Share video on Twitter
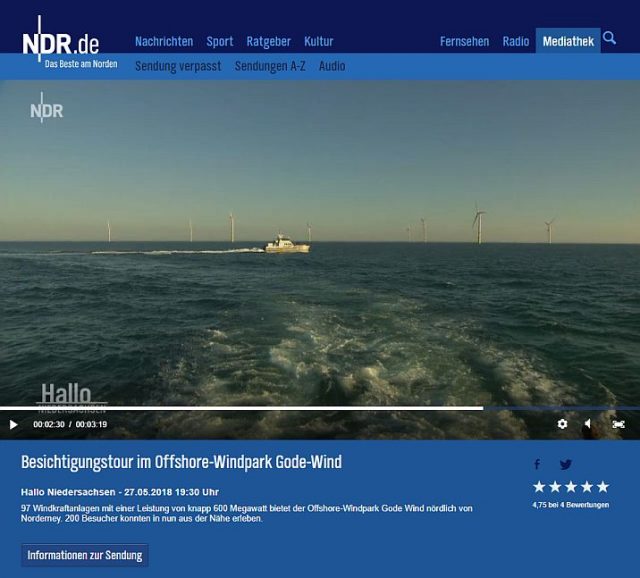This screenshot has height=578, width=640. 566,464
